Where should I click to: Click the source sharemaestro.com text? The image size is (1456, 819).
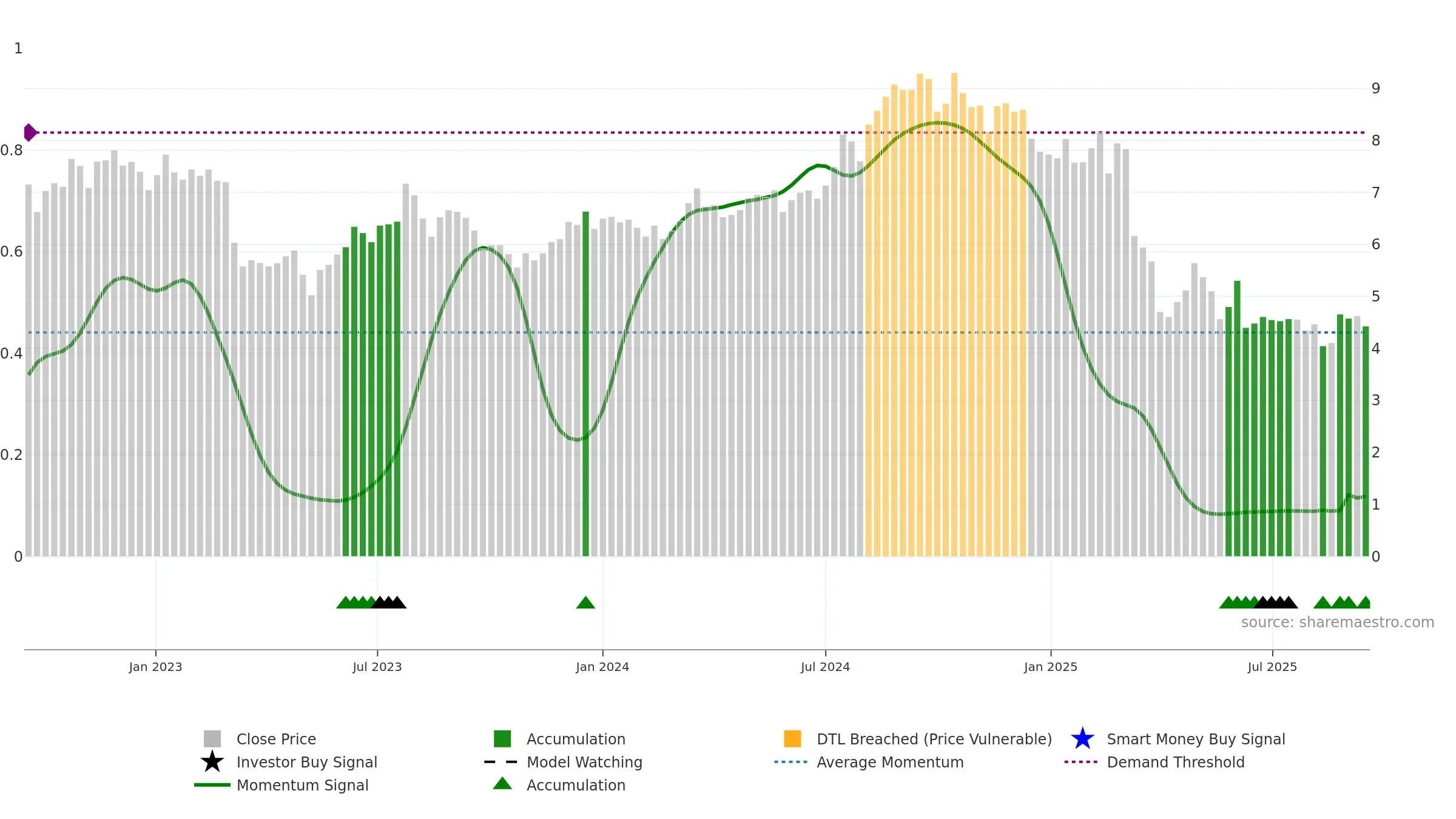click(1338, 622)
